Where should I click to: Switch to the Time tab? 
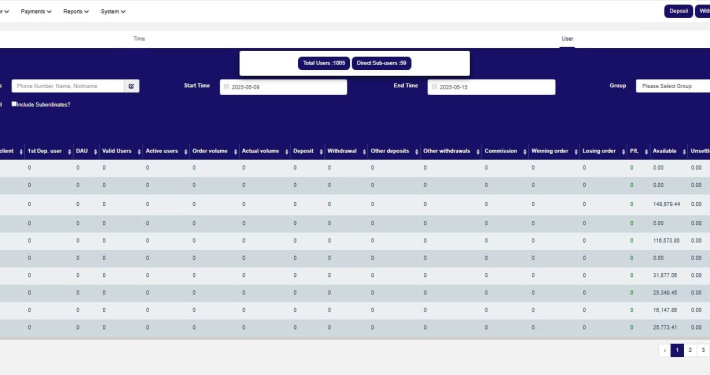click(x=139, y=38)
